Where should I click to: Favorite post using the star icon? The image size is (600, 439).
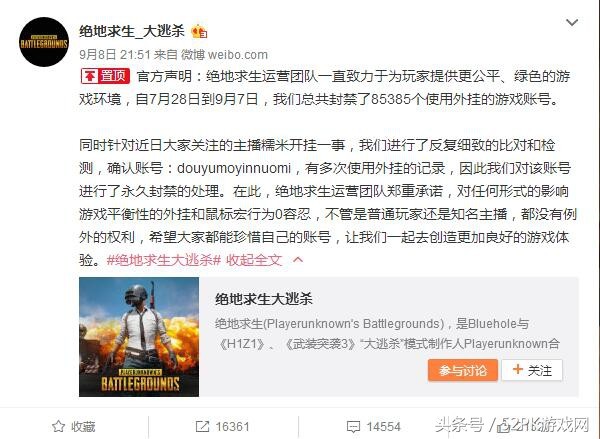click(58, 426)
